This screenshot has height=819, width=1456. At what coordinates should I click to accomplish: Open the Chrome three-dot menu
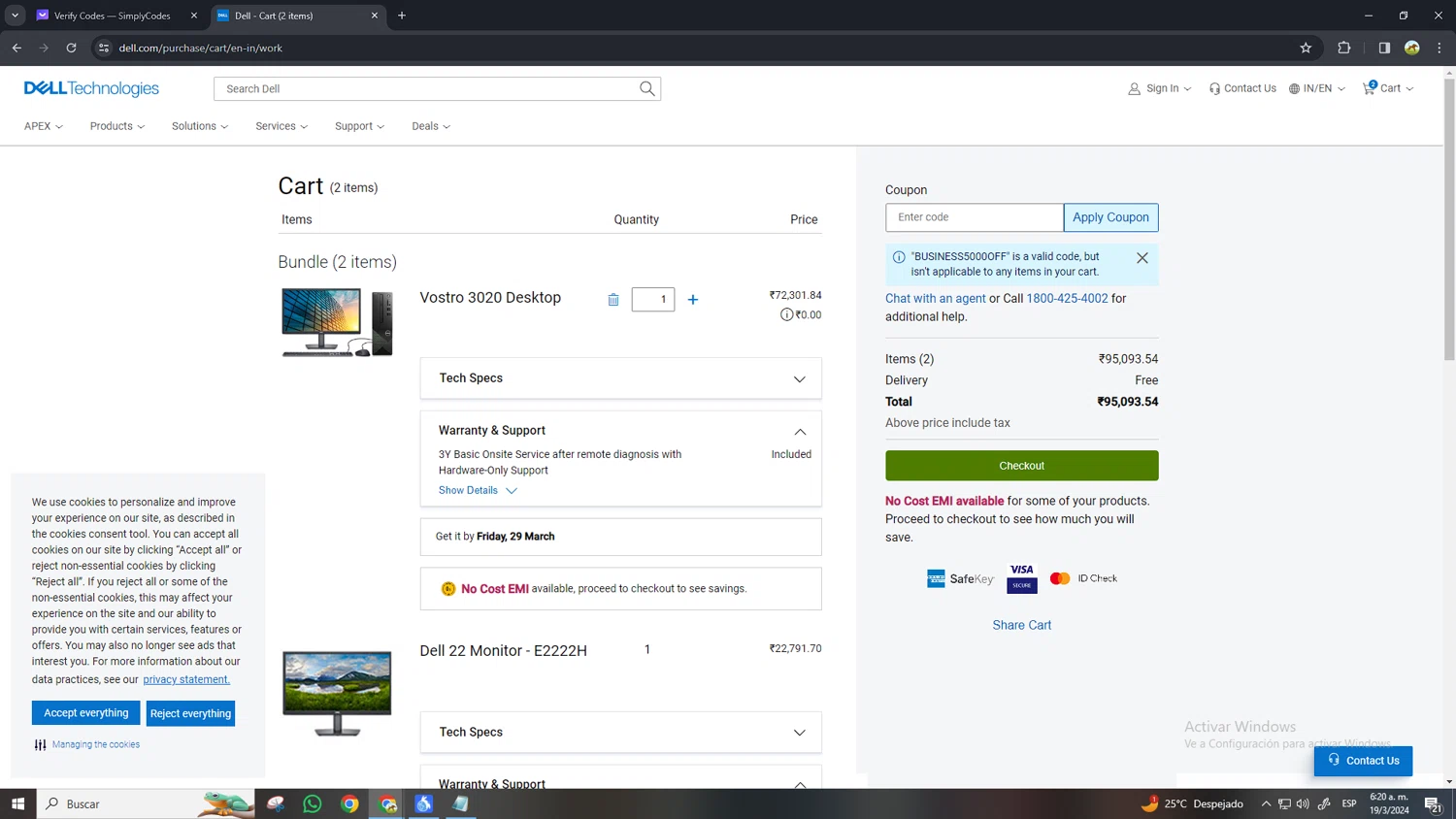(1439, 48)
